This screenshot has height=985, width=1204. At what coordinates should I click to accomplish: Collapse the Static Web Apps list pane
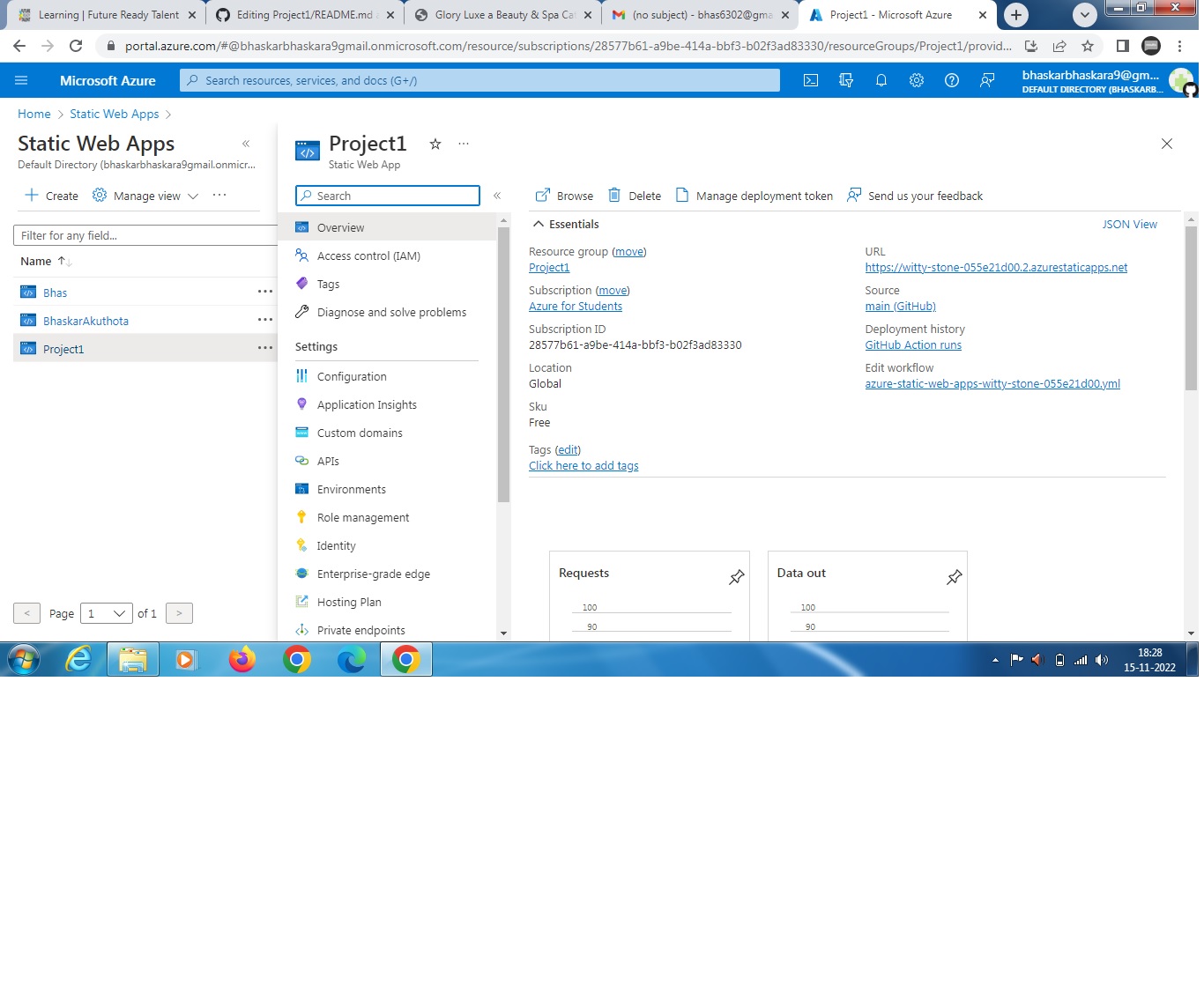[246, 144]
